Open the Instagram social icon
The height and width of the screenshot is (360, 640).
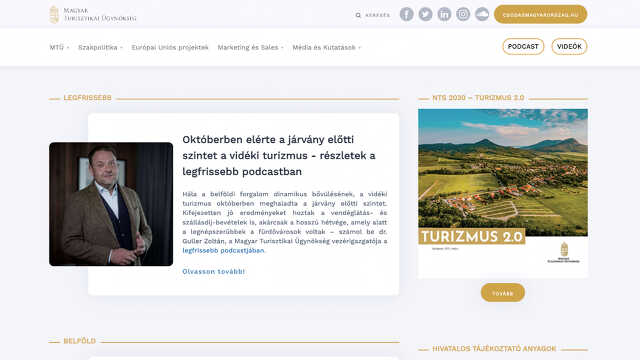click(463, 14)
